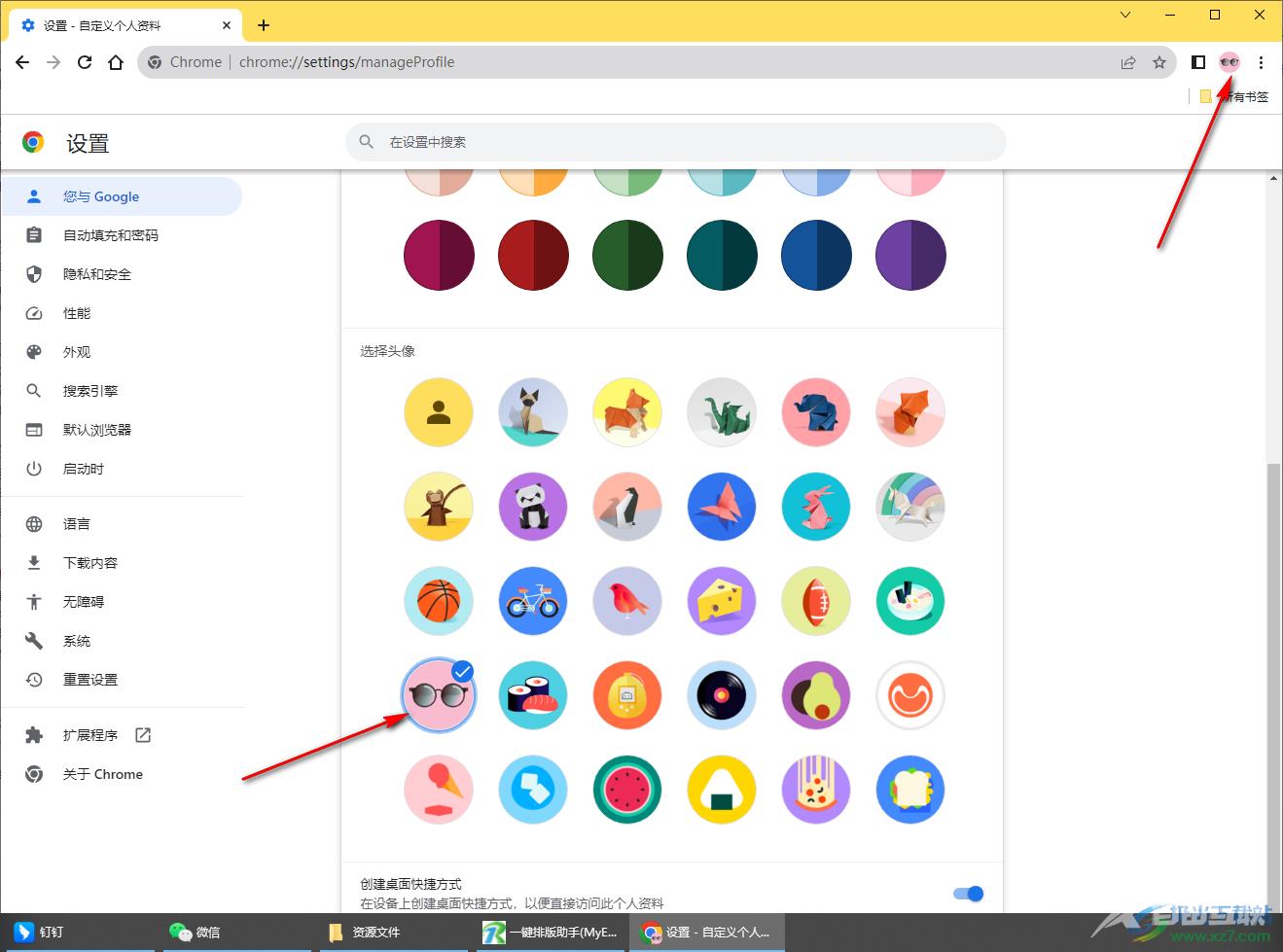Image resolution: width=1283 pixels, height=952 pixels.
Task: Go to 隐私和安全 settings
Action: (122, 274)
